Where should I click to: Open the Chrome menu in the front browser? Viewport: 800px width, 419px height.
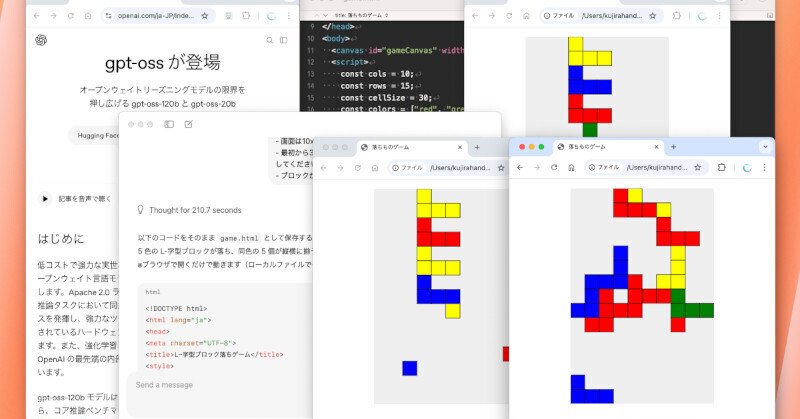pyautogui.click(x=764, y=167)
